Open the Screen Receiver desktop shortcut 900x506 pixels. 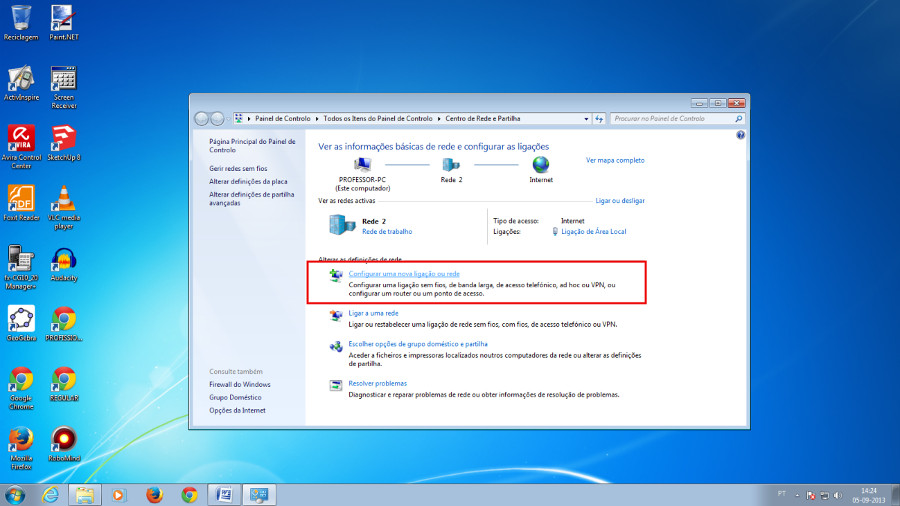pyautogui.click(x=64, y=87)
